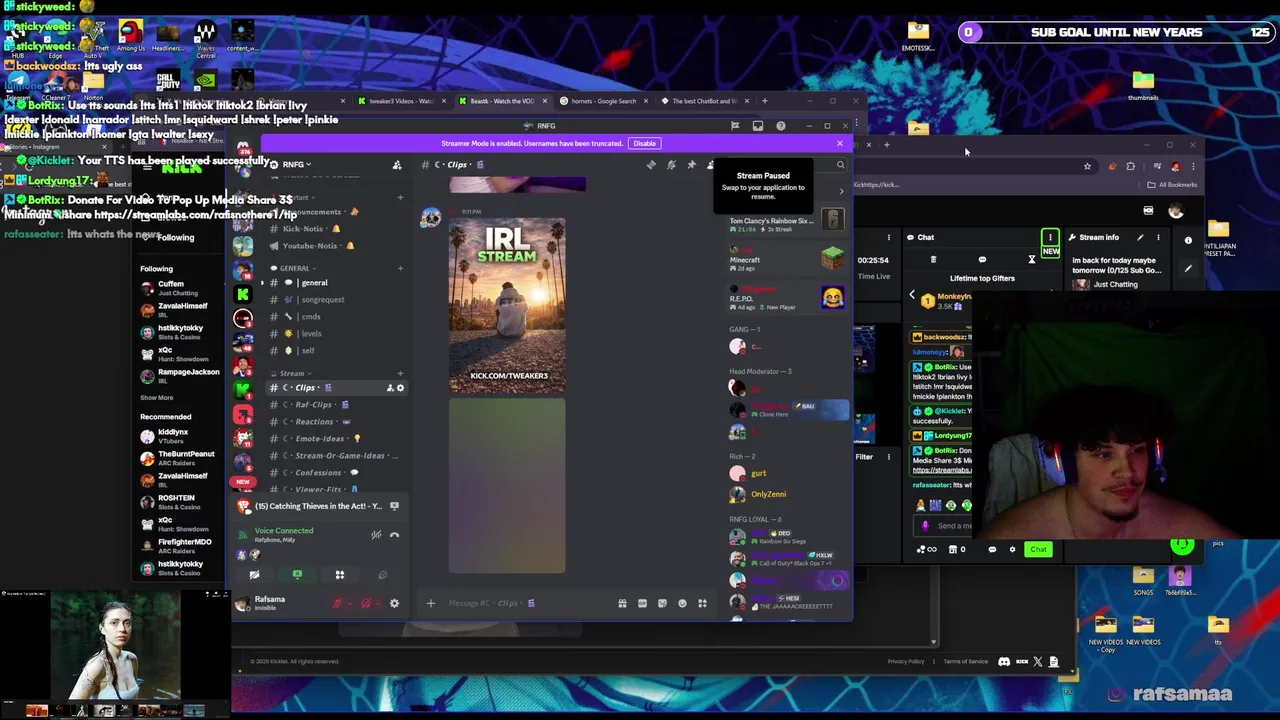This screenshot has height=720, width=1280.
Task: Open the blurred spoiler image in chat
Action: pyautogui.click(x=507, y=486)
